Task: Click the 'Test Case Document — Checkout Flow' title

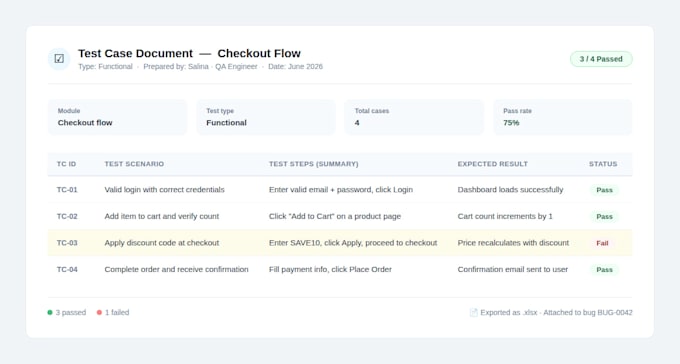Action: 190,53
